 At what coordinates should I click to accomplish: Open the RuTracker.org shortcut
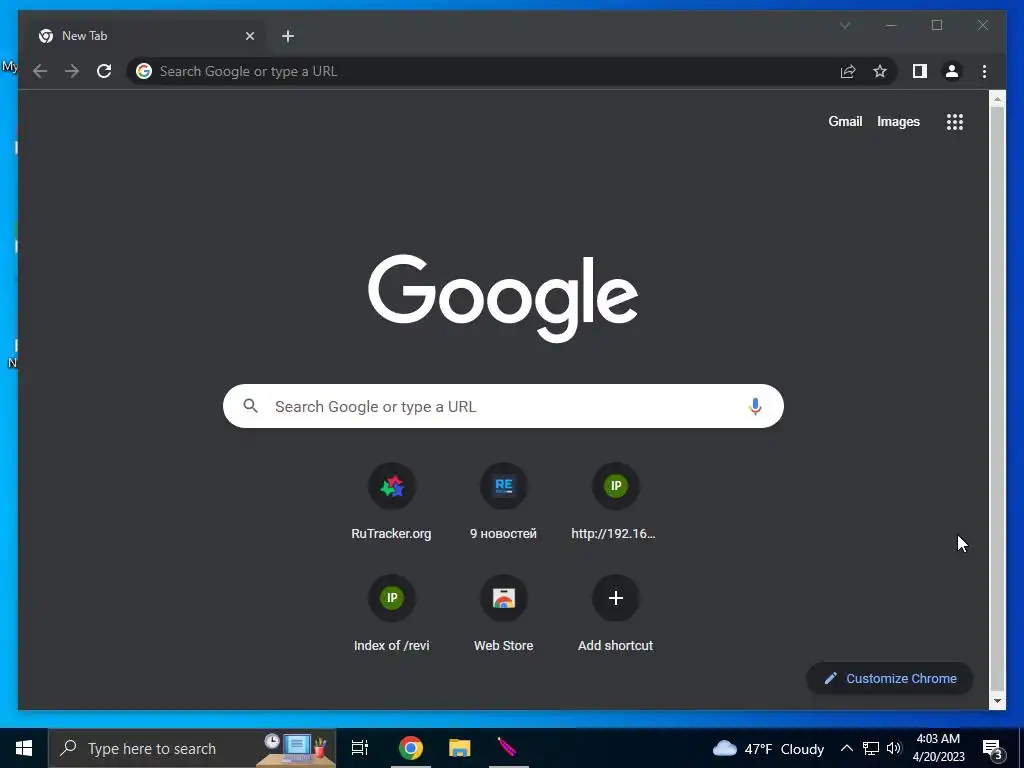pos(391,502)
